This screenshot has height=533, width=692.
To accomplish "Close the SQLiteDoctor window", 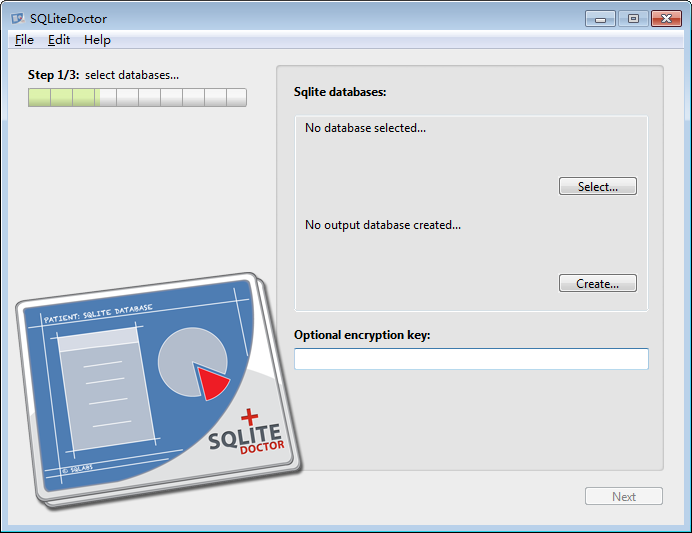I will point(666,19).
